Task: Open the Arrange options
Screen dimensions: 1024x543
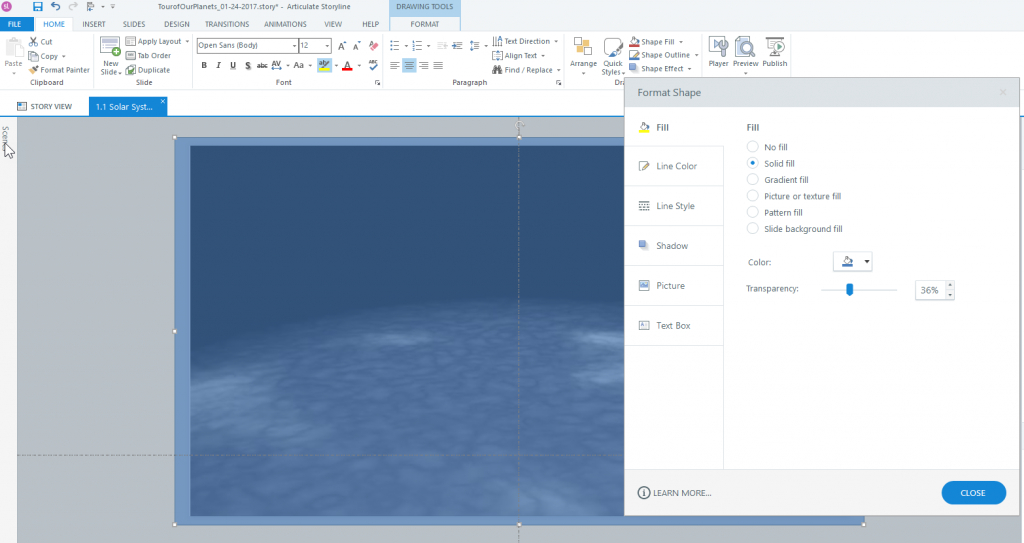Action: 583,56
